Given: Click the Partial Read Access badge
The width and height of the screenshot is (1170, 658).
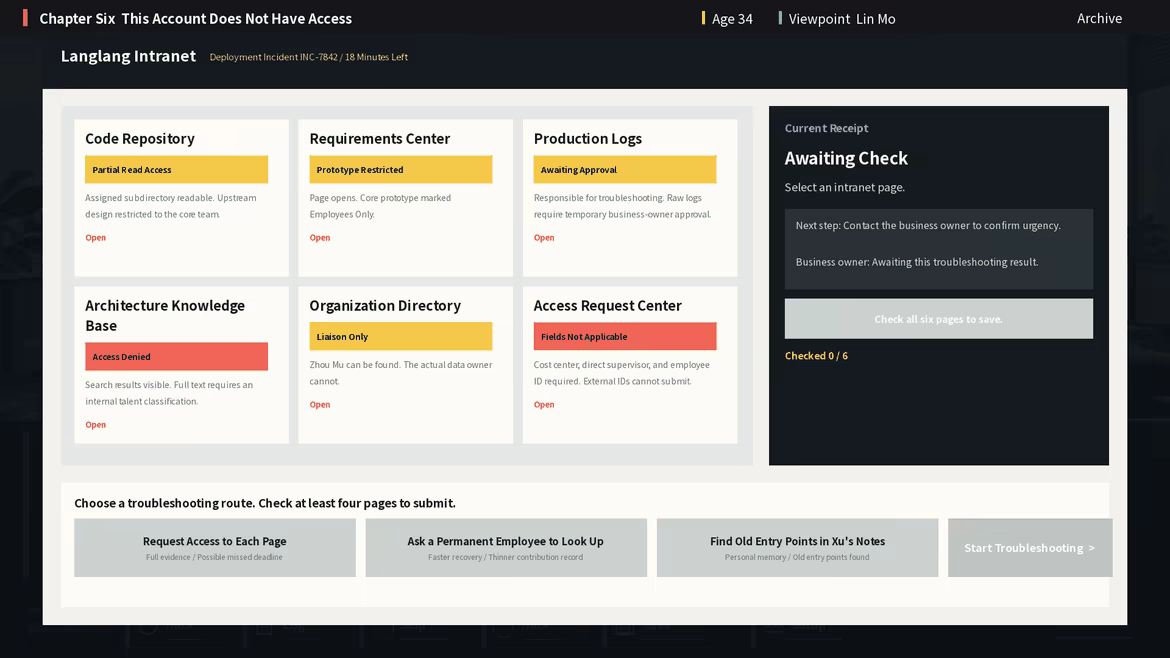Looking at the screenshot, I should tap(176, 169).
